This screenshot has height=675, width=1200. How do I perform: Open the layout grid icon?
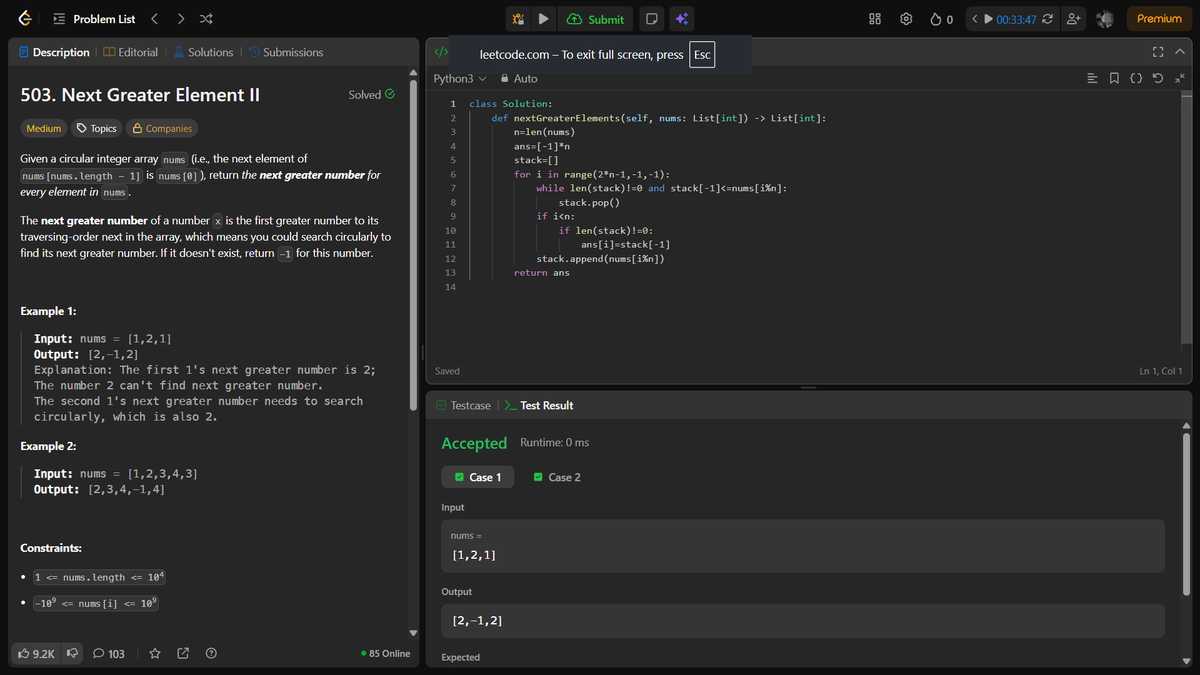pos(874,19)
